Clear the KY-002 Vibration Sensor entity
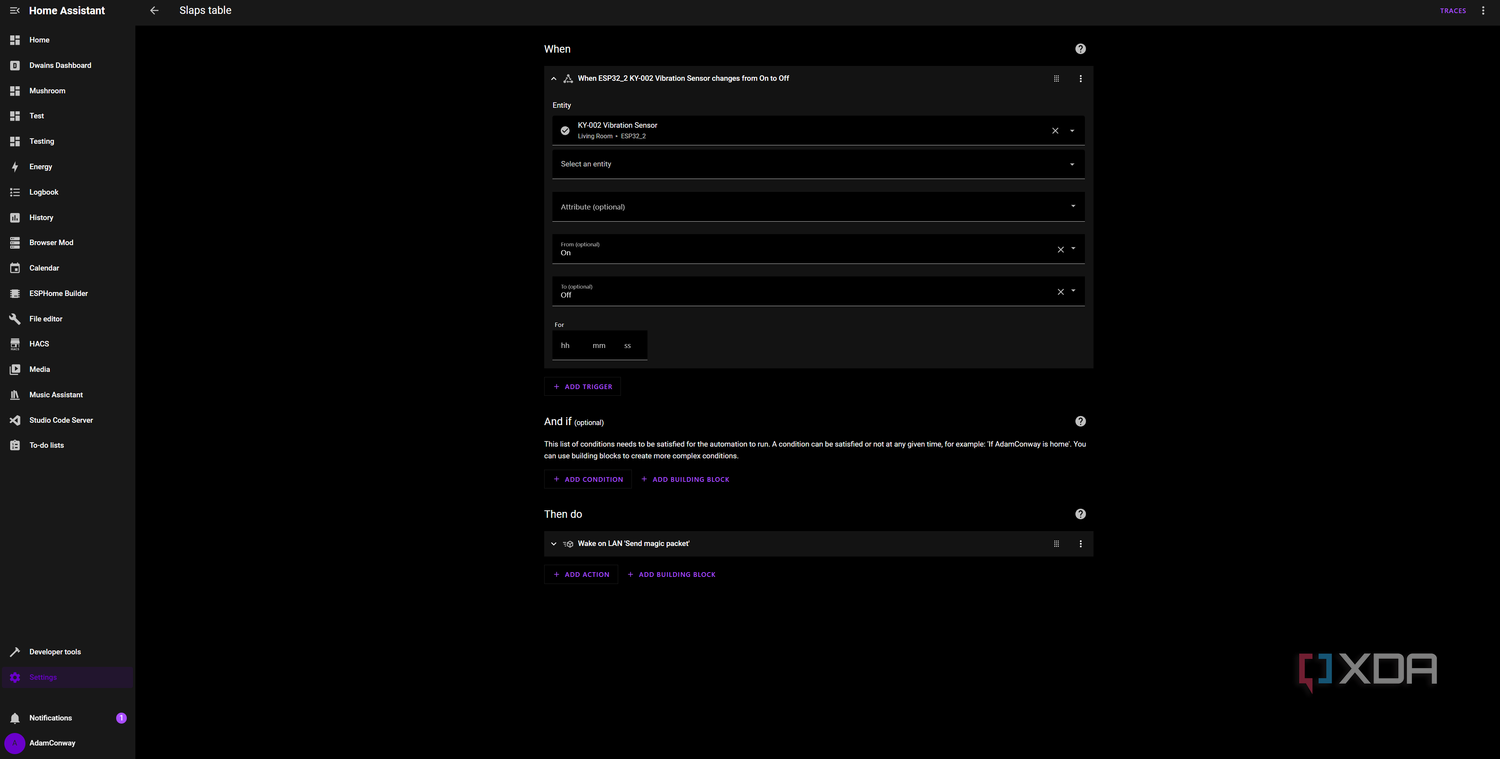 1055,131
